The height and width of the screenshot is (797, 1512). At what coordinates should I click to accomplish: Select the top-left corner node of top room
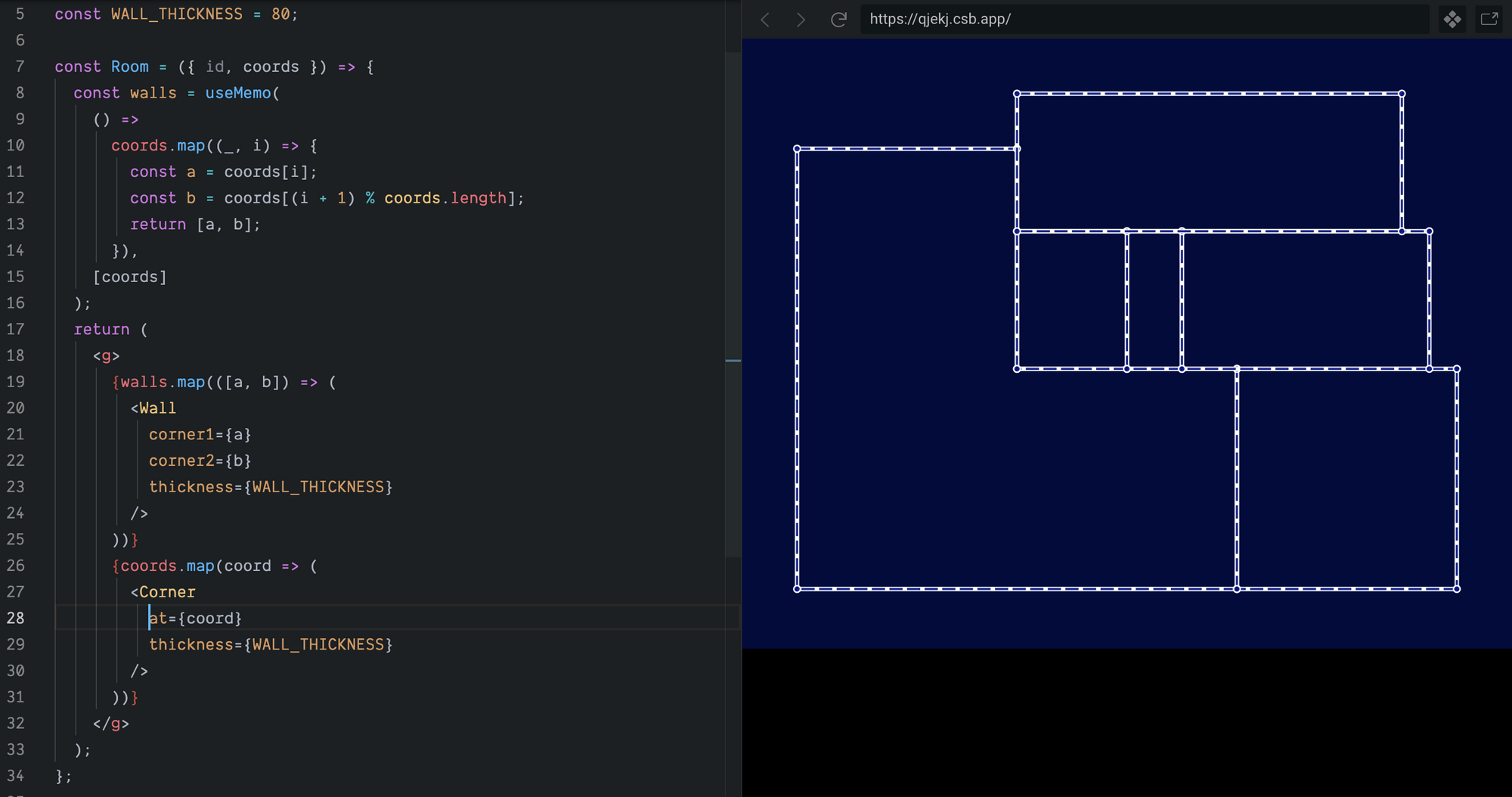pos(1017,94)
